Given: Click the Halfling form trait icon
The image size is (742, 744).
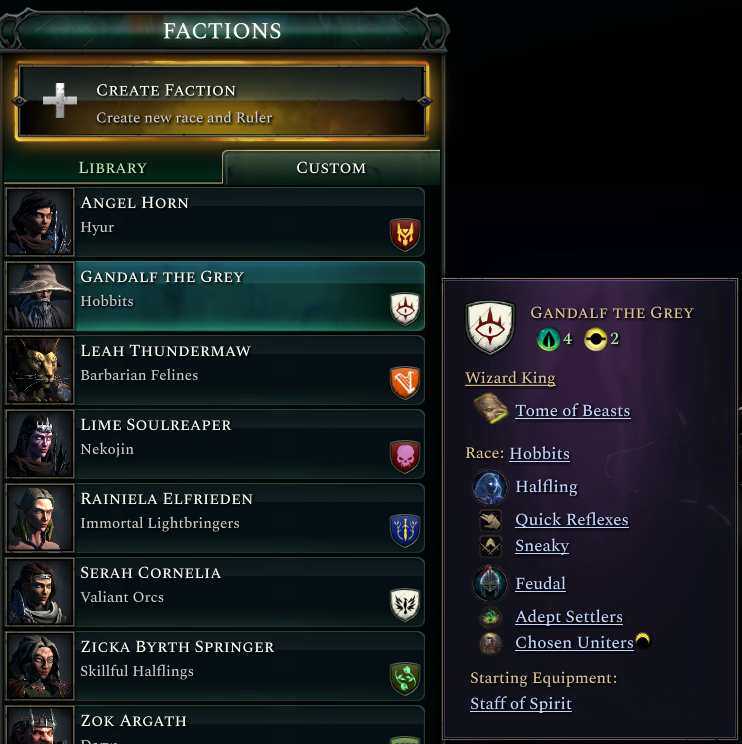Looking at the screenshot, I should pyautogui.click(x=491, y=487).
